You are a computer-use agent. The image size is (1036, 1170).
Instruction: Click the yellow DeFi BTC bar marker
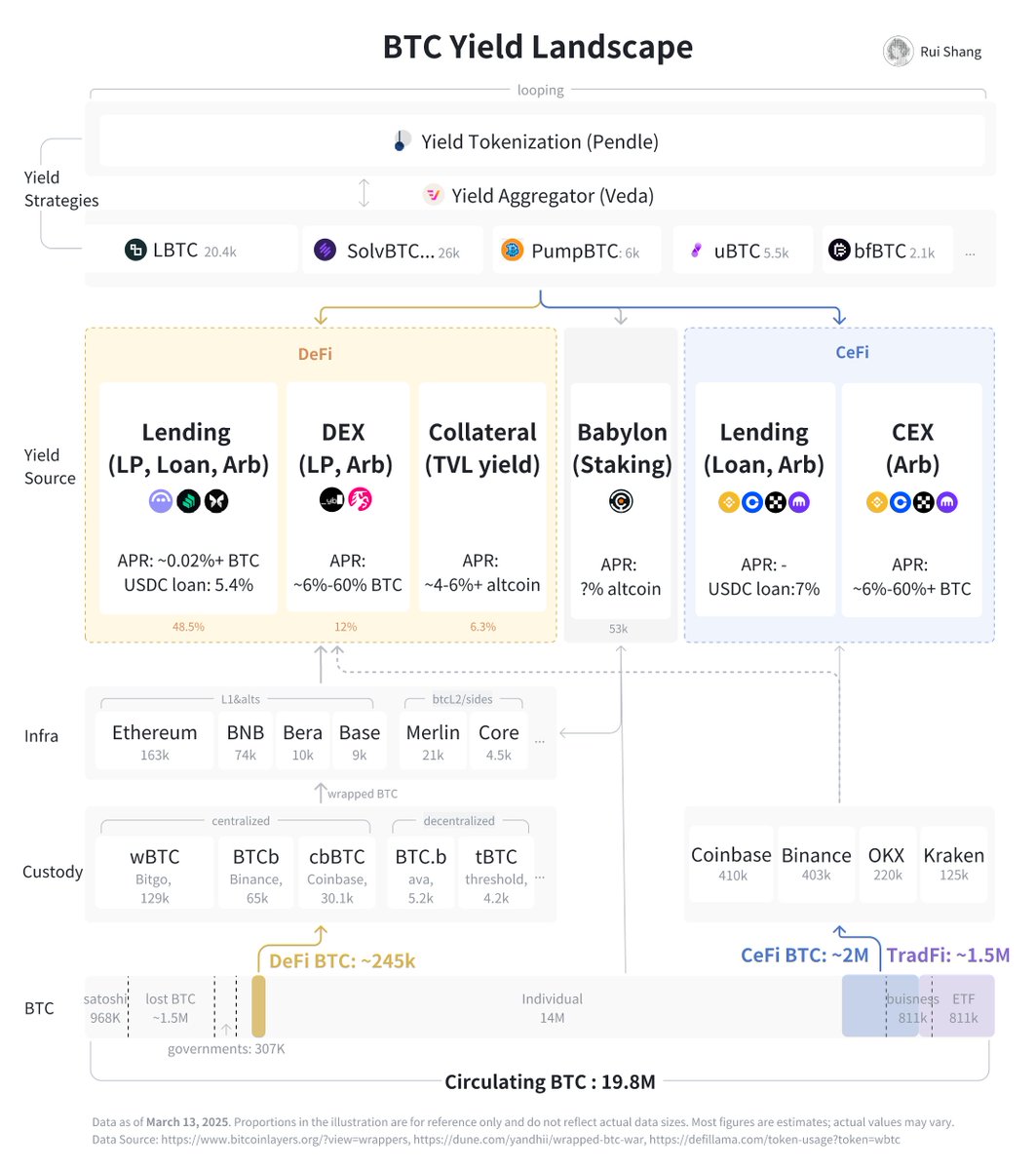[x=257, y=1005]
